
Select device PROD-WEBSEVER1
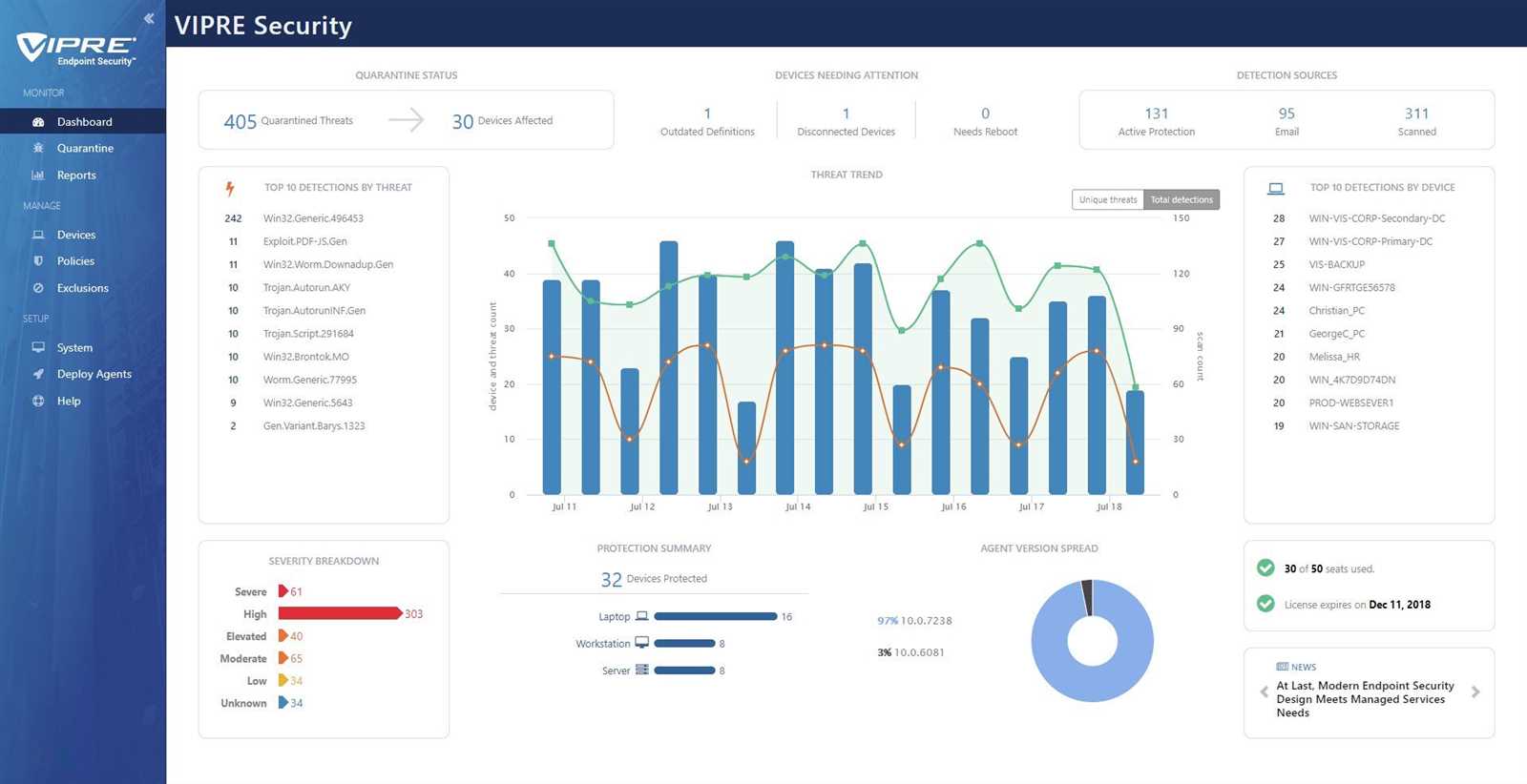tap(1351, 402)
